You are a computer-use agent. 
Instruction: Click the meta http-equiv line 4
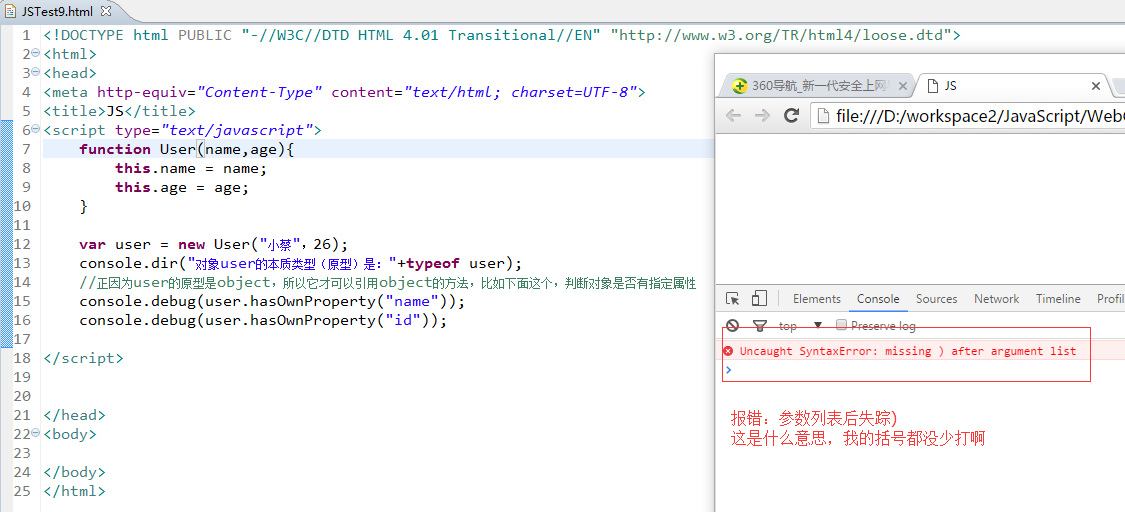pos(344,92)
